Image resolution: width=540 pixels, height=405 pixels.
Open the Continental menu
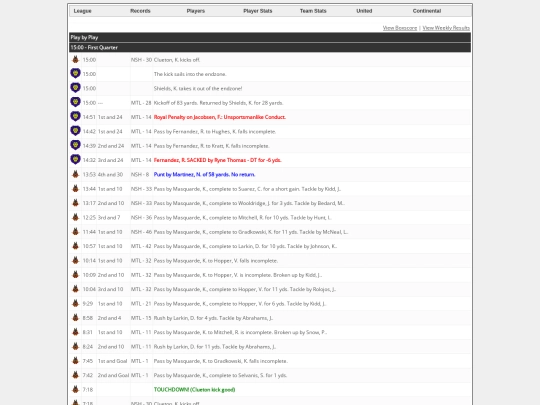[x=427, y=11]
